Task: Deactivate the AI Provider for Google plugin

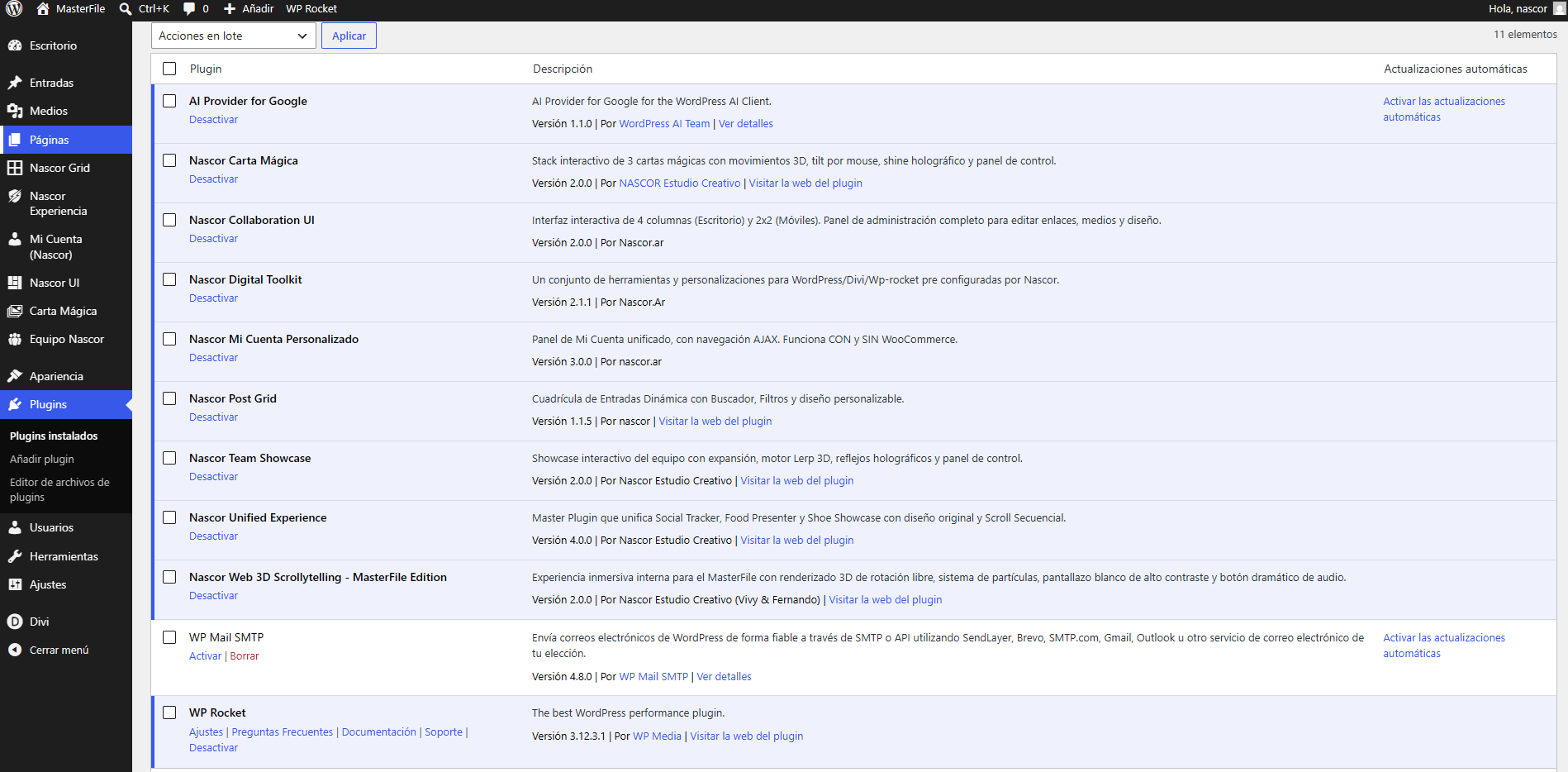Action: [213, 120]
